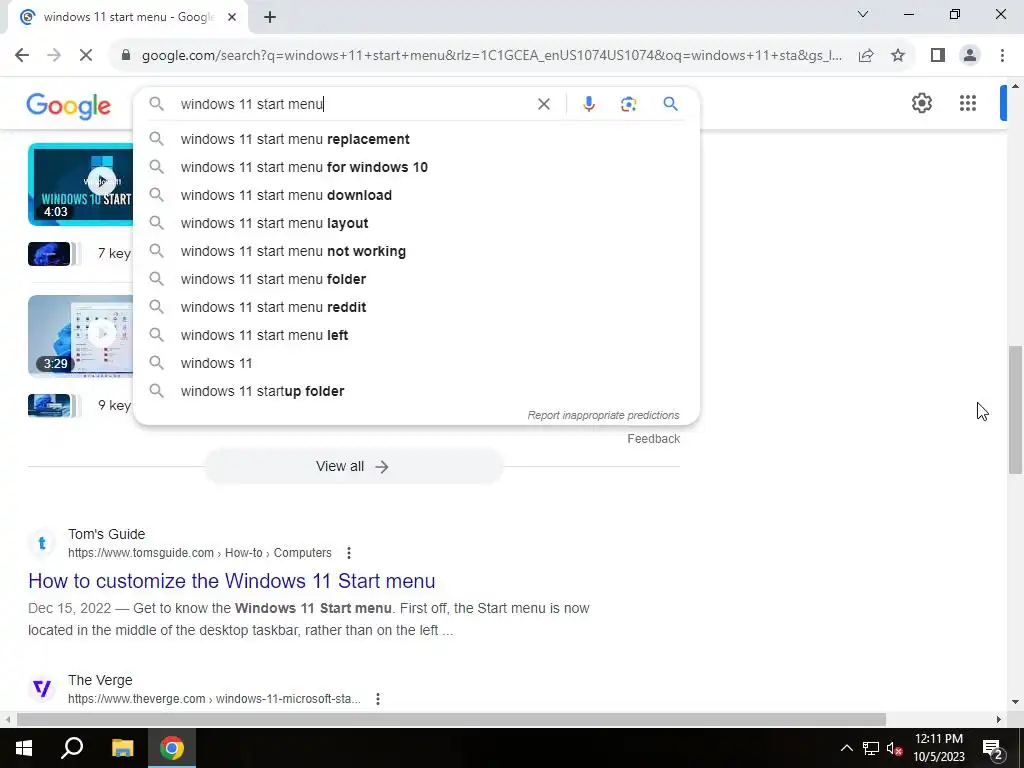
Task: Open network tray icon
Action: (x=871, y=748)
